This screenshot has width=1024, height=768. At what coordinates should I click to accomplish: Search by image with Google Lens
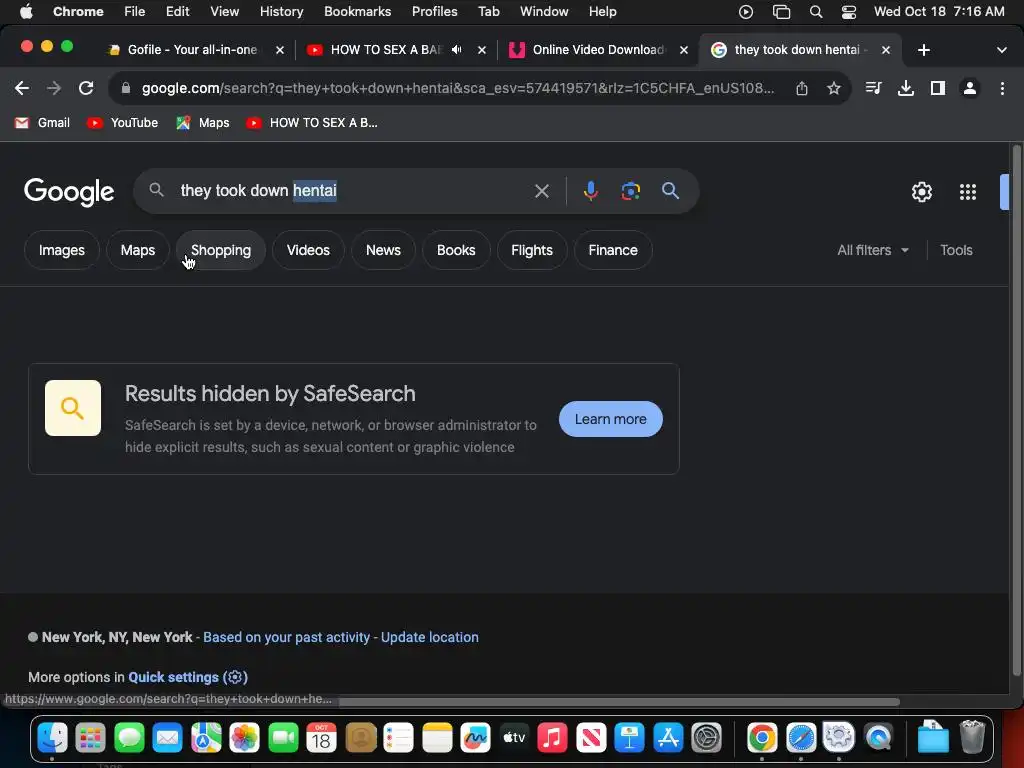coord(630,191)
